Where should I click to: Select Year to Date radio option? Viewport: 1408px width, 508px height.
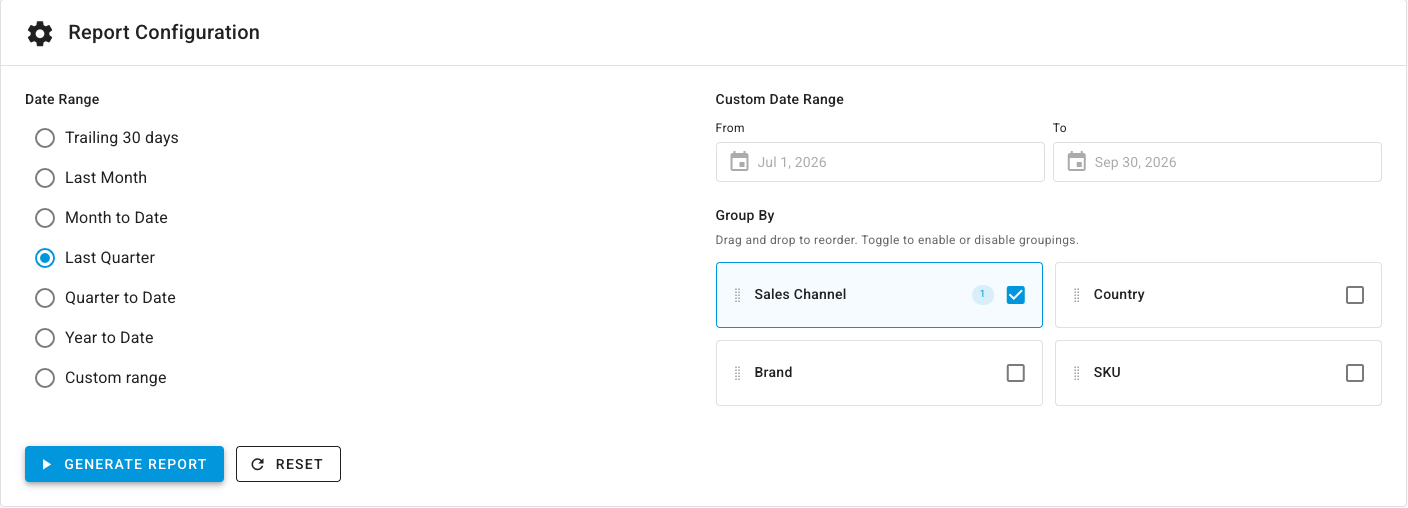45,338
